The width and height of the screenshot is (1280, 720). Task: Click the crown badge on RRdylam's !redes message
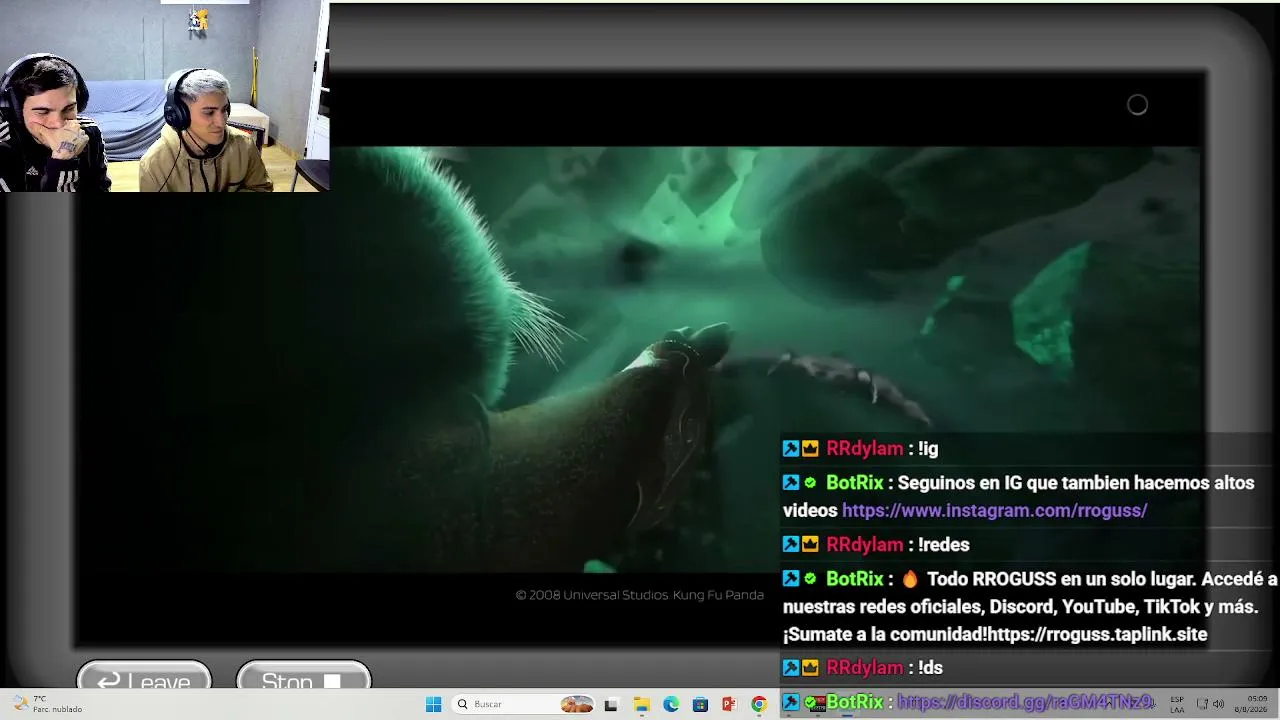(x=810, y=545)
